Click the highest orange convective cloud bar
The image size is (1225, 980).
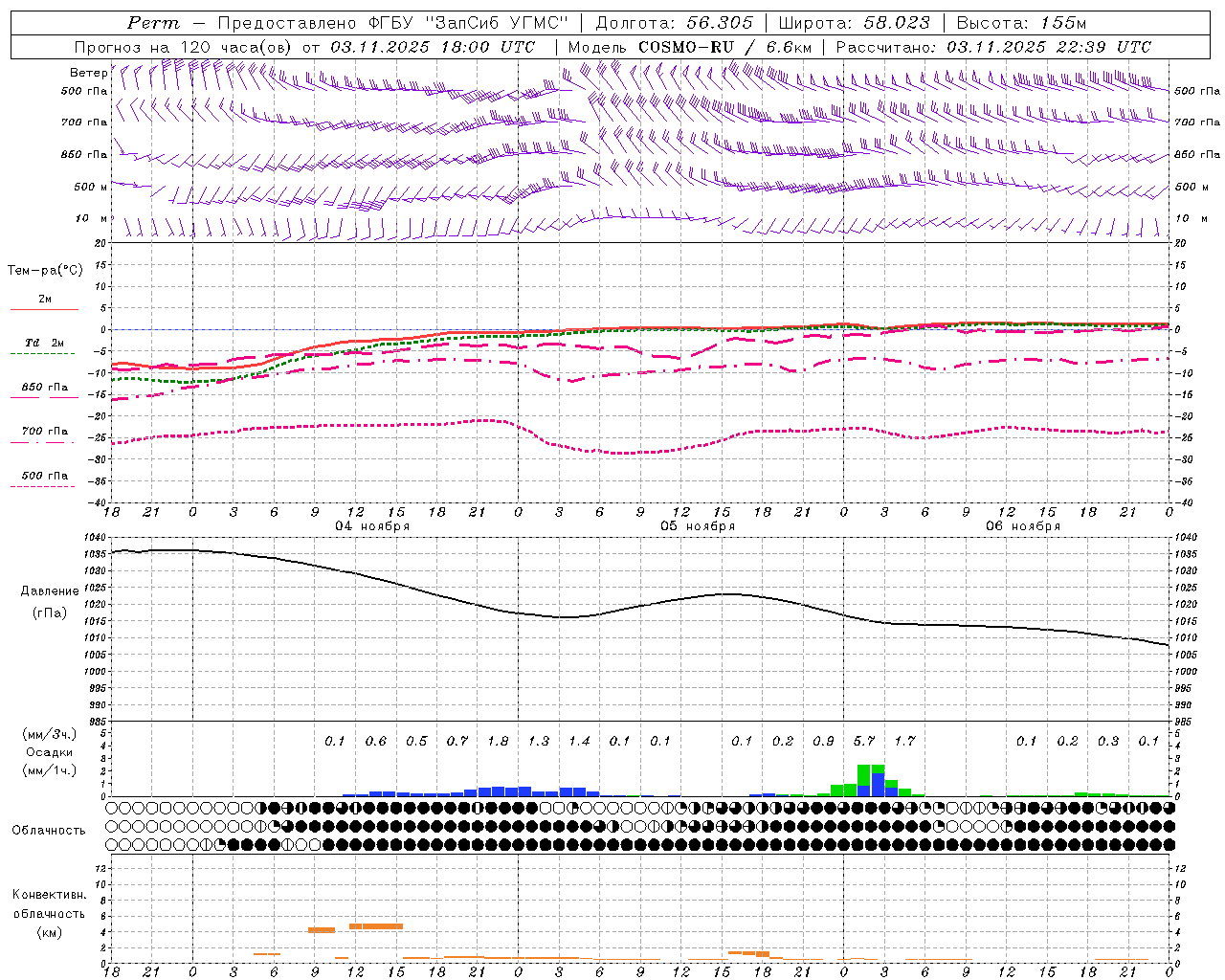[375, 926]
